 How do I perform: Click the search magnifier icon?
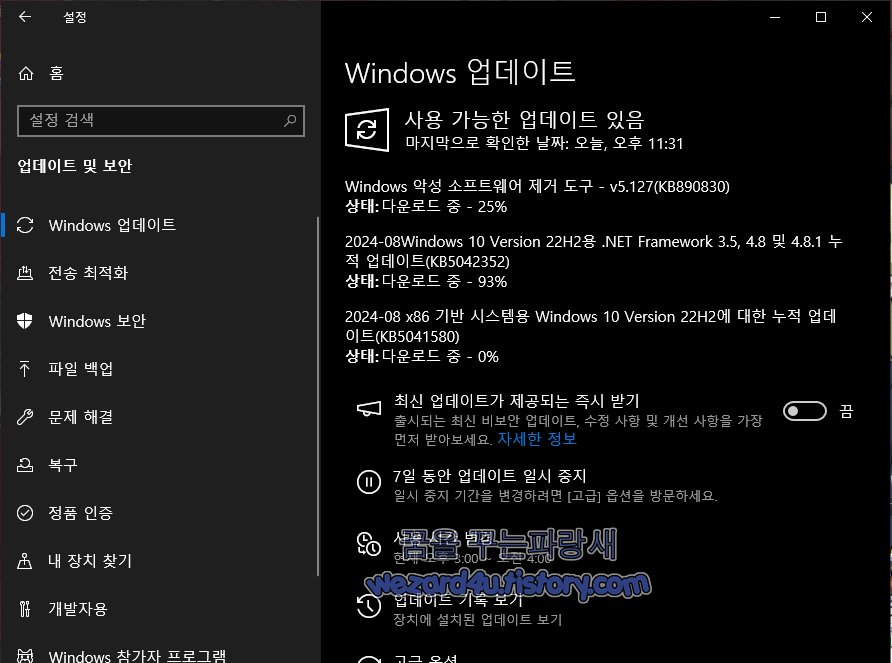(x=290, y=121)
